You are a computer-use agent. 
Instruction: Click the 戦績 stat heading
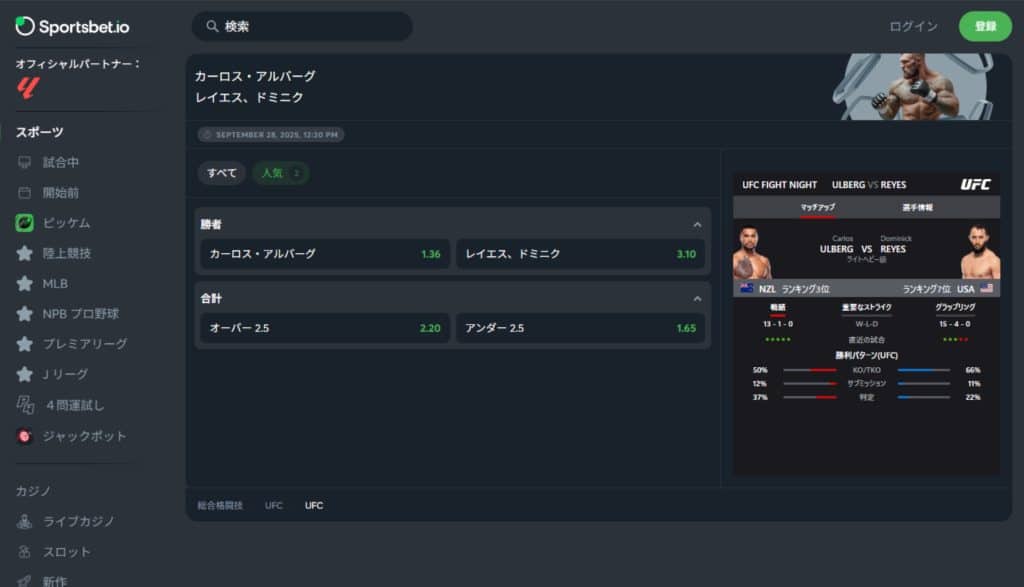tap(778, 307)
